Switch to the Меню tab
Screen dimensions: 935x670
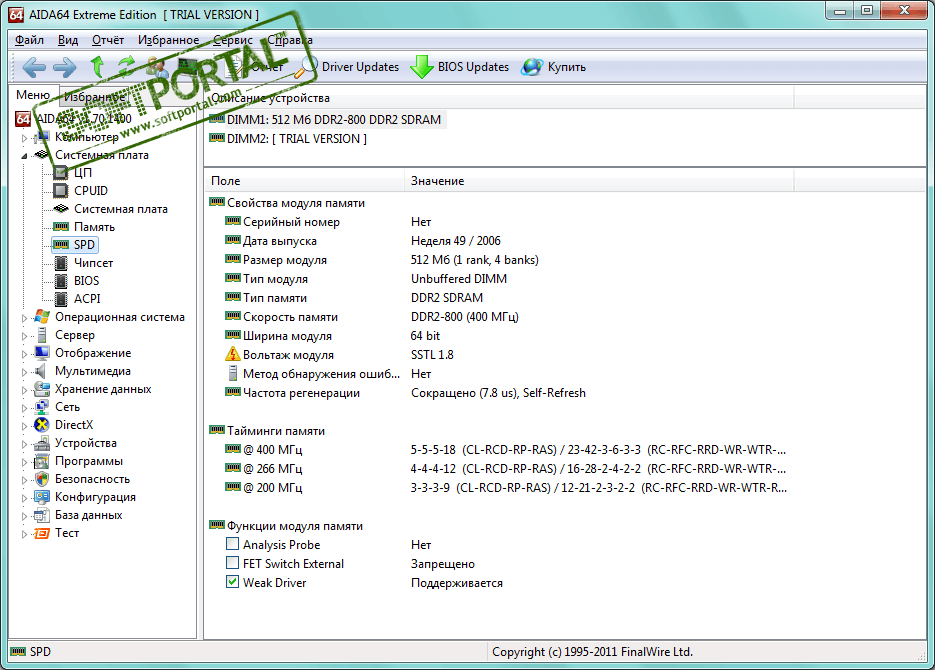click(33, 95)
